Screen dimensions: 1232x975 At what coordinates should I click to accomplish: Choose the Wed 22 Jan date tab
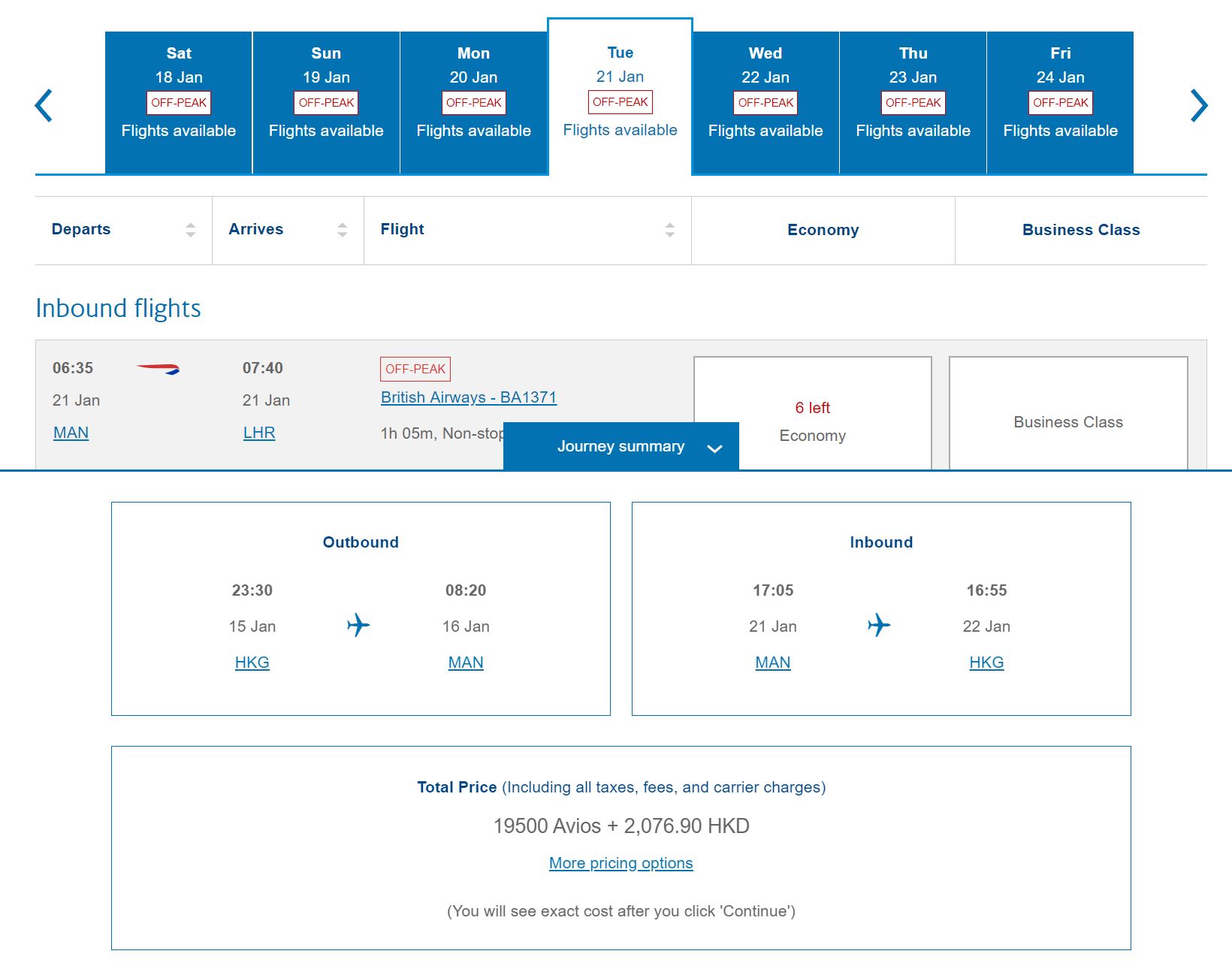tap(765, 103)
